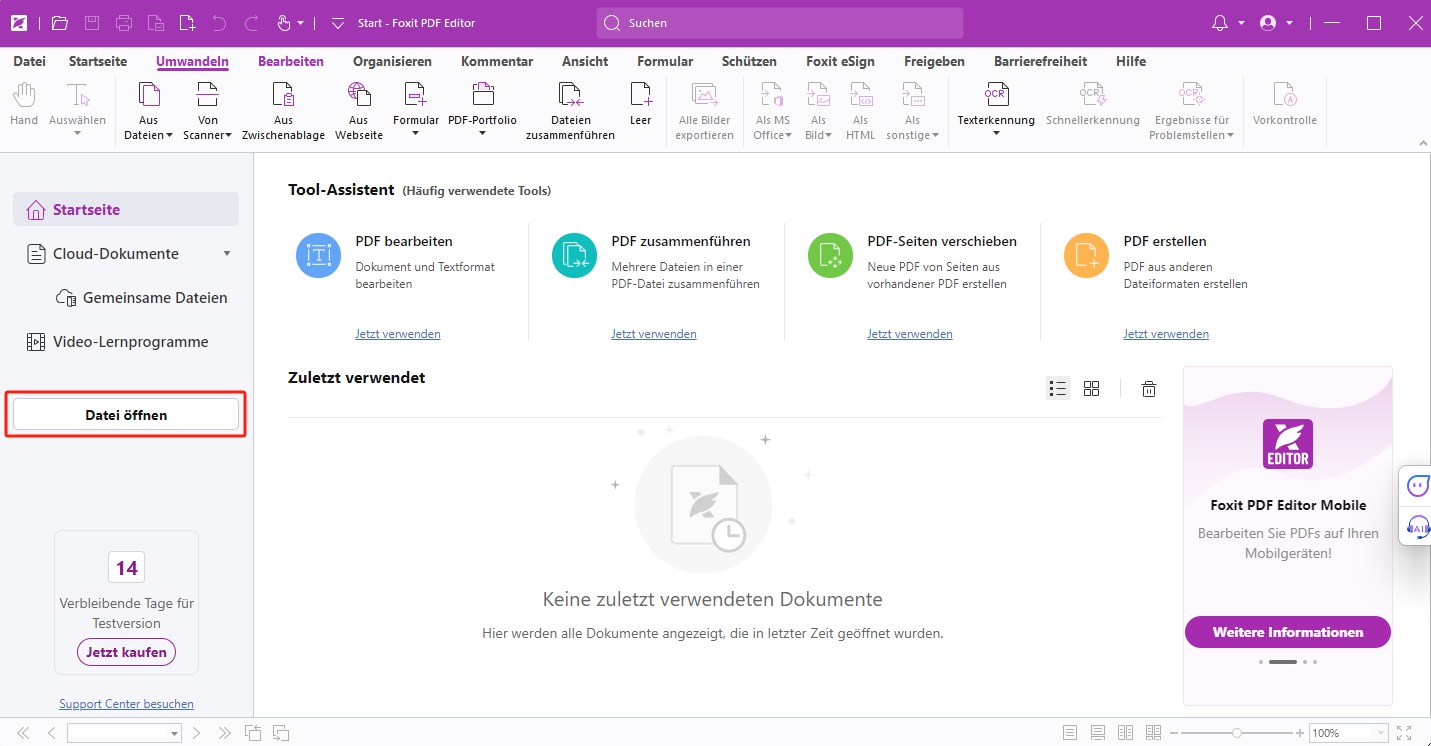Click Dateien zusammenführen tool
1431x746 pixels.
click(570, 110)
